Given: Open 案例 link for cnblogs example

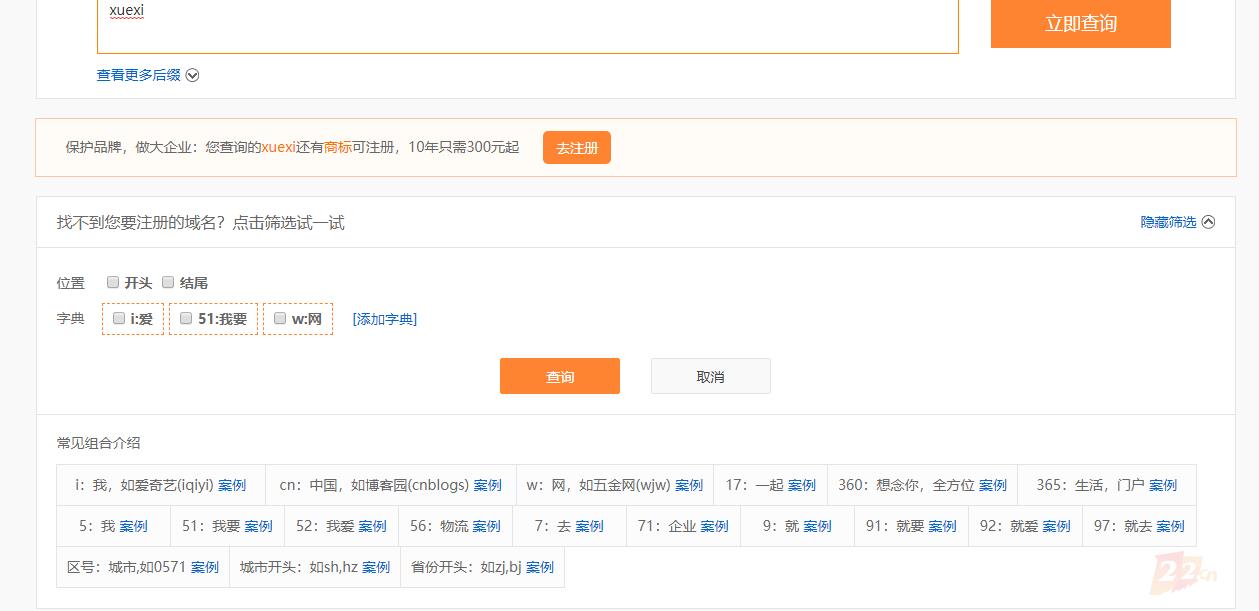Looking at the screenshot, I should [488, 485].
